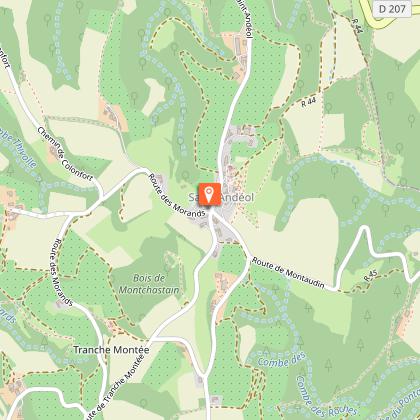This screenshot has width=420, height=420.
Task: Select the Route des Morands label near village
Action: (x=176, y=196)
